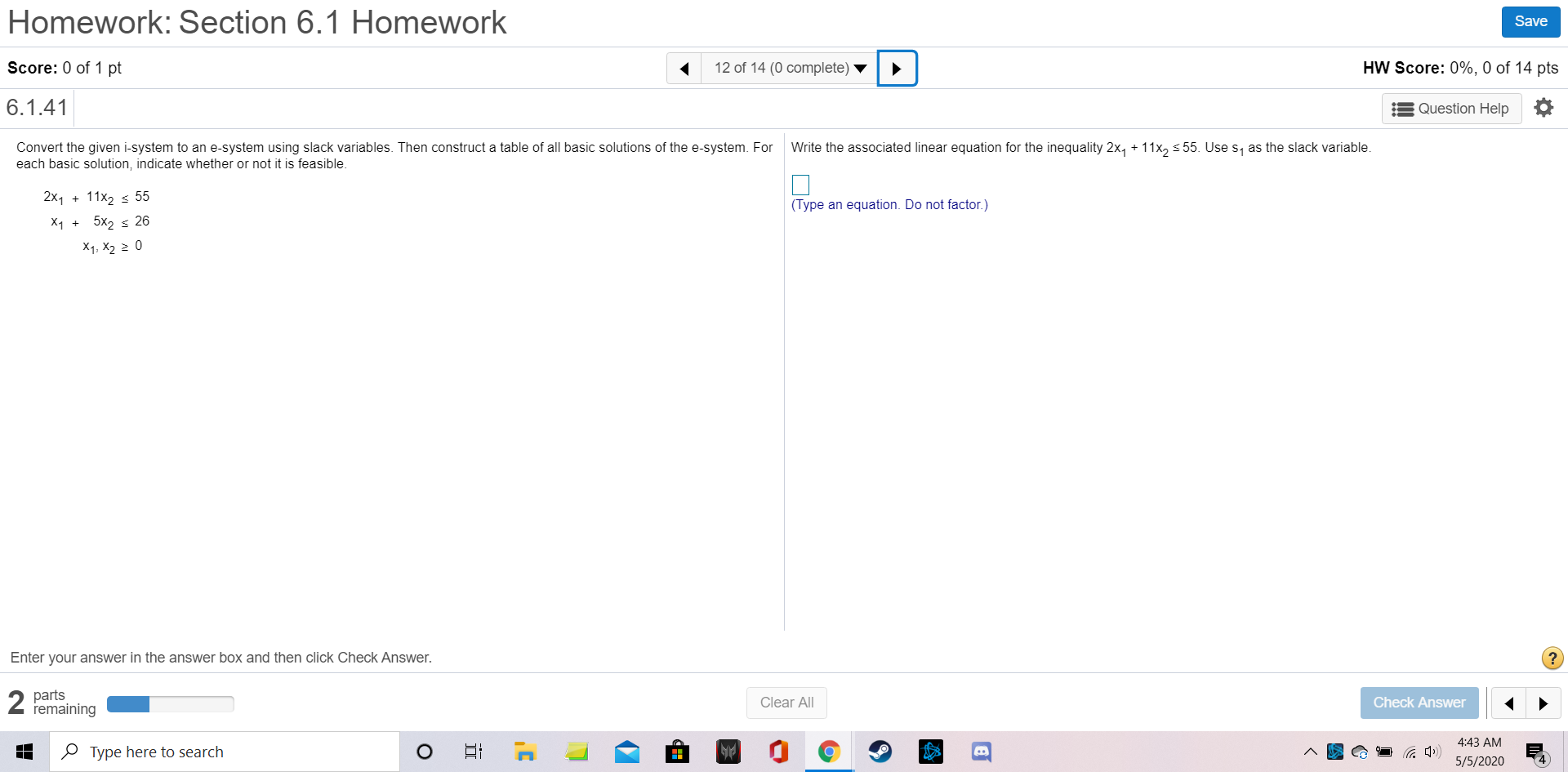The image size is (1568, 772).
Task: Click 'Homework: Section 6.1 Homework' heading
Action: coord(257,23)
